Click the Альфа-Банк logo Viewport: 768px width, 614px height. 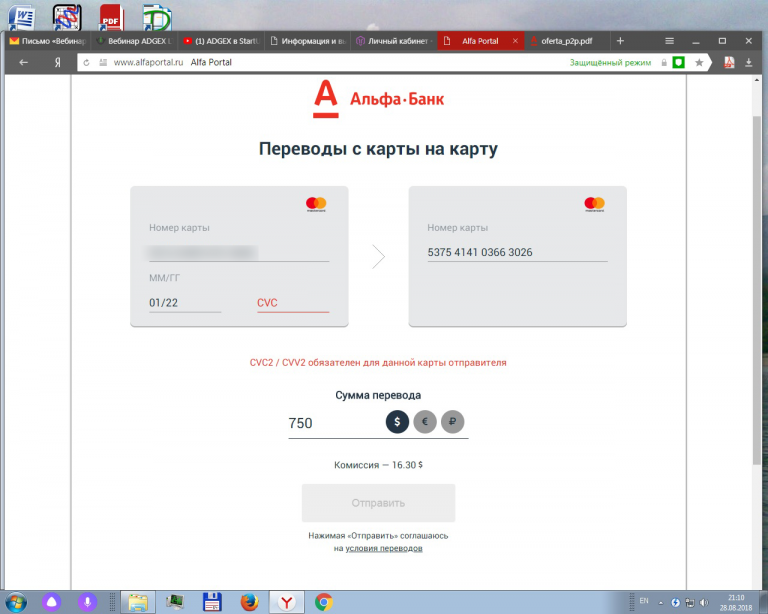point(378,99)
